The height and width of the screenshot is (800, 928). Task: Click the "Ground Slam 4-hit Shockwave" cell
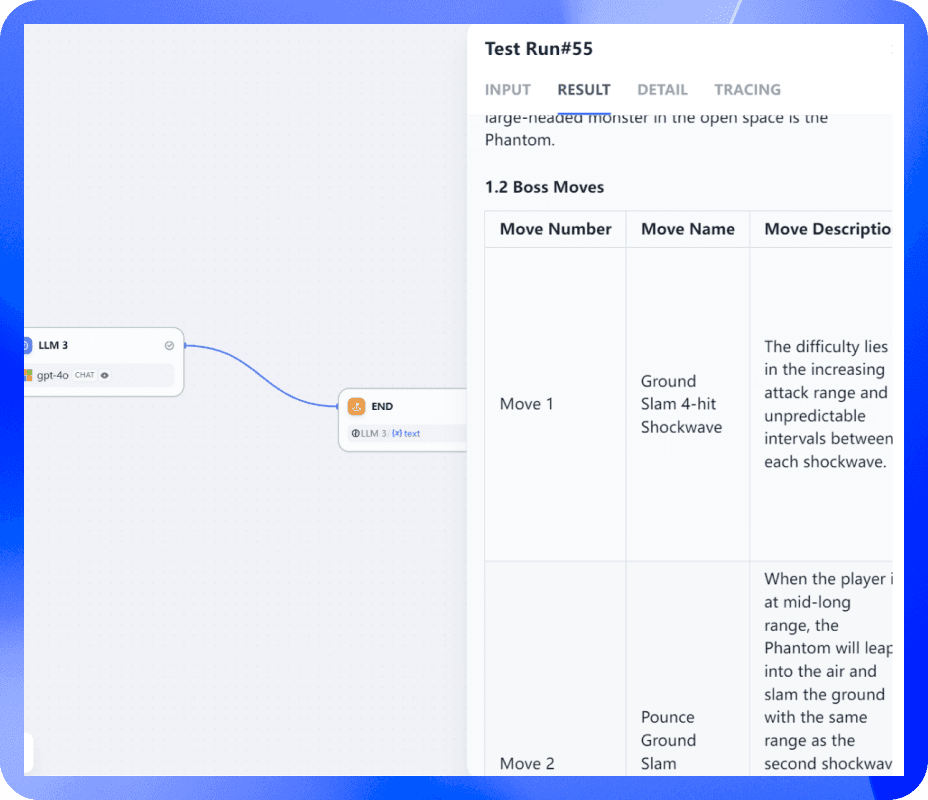point(681,404)
